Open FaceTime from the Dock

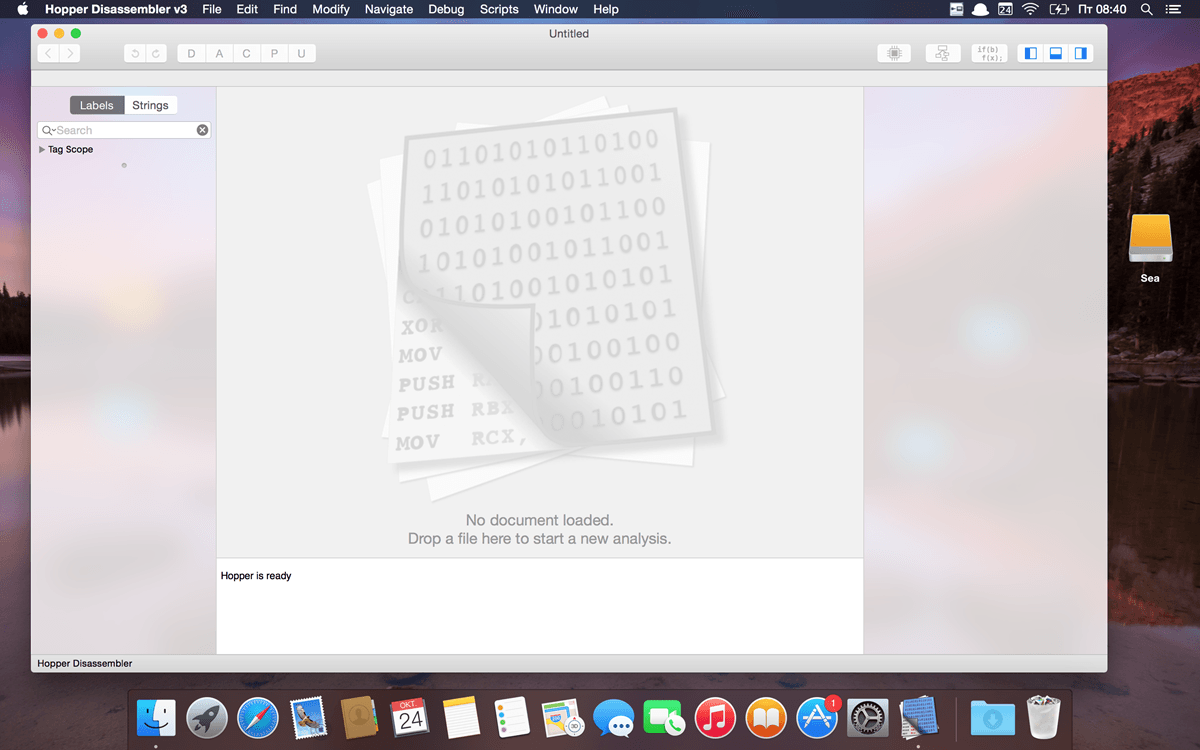pos(664,717)
